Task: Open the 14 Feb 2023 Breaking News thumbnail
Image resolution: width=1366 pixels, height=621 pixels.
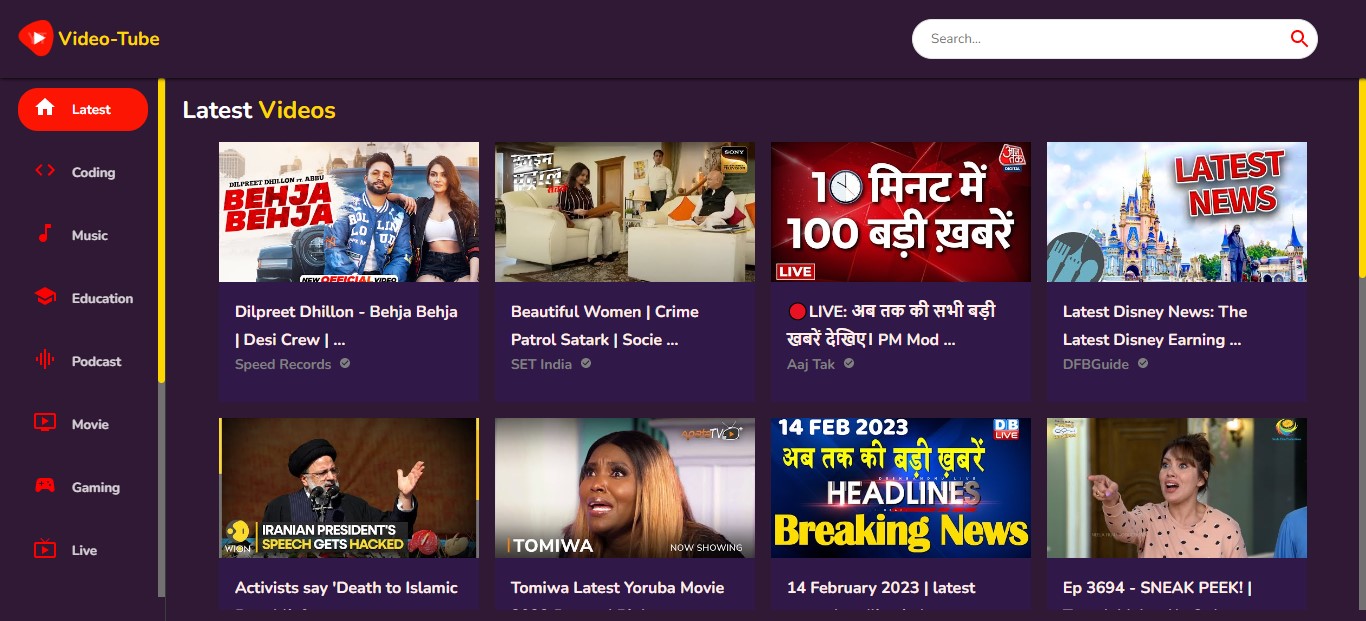Action: coord(901,488)
